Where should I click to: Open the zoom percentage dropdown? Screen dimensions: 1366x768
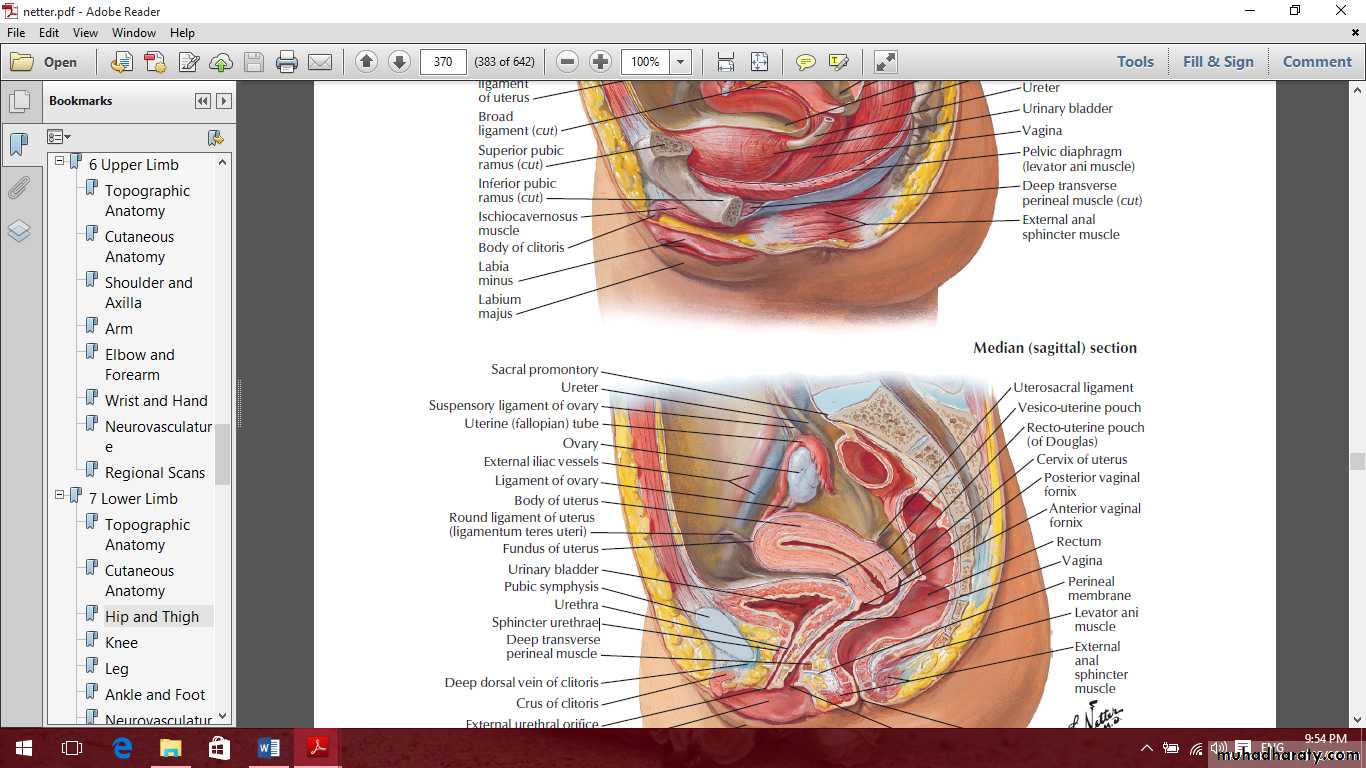[x=681, y=62]
